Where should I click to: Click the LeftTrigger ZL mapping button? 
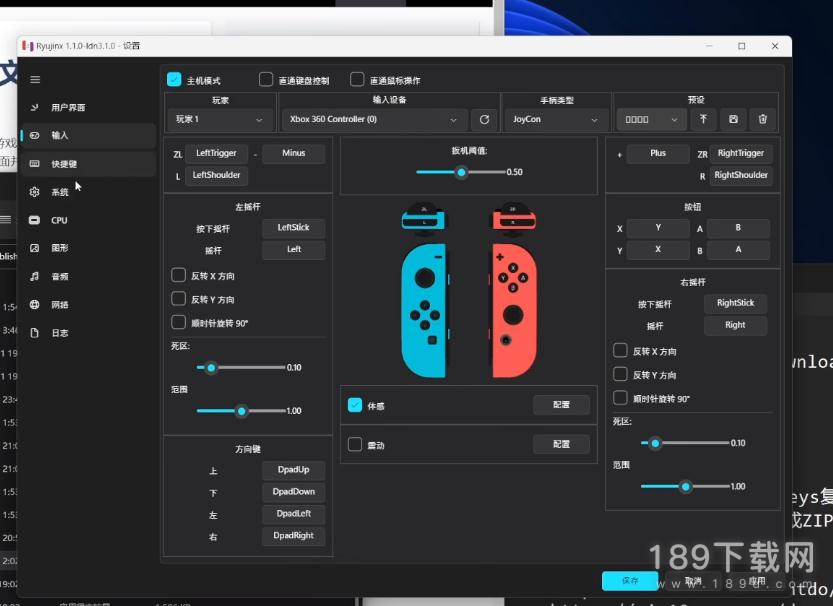(216, 153)
